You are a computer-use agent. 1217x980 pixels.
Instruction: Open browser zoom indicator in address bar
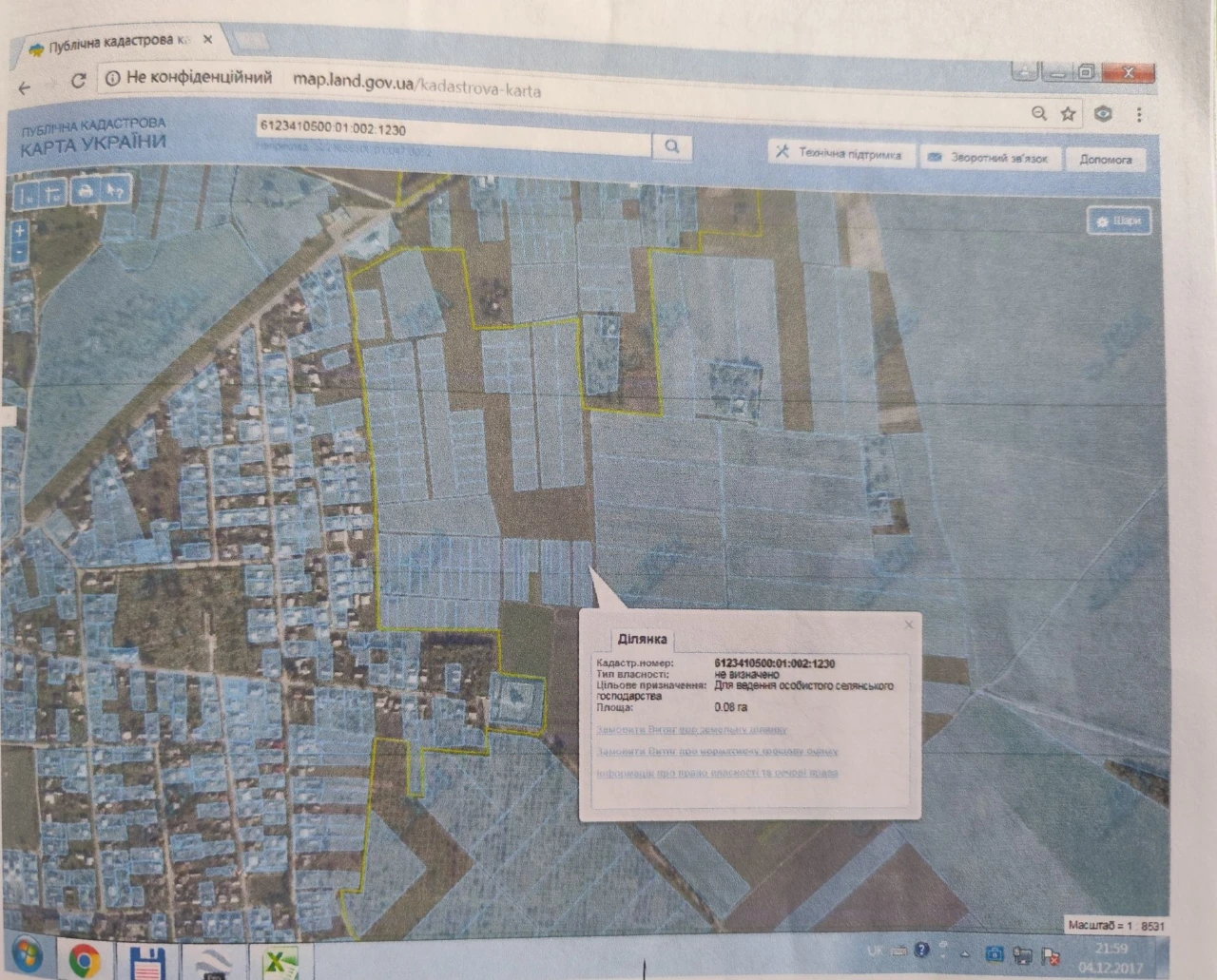tap(1038, 113)
